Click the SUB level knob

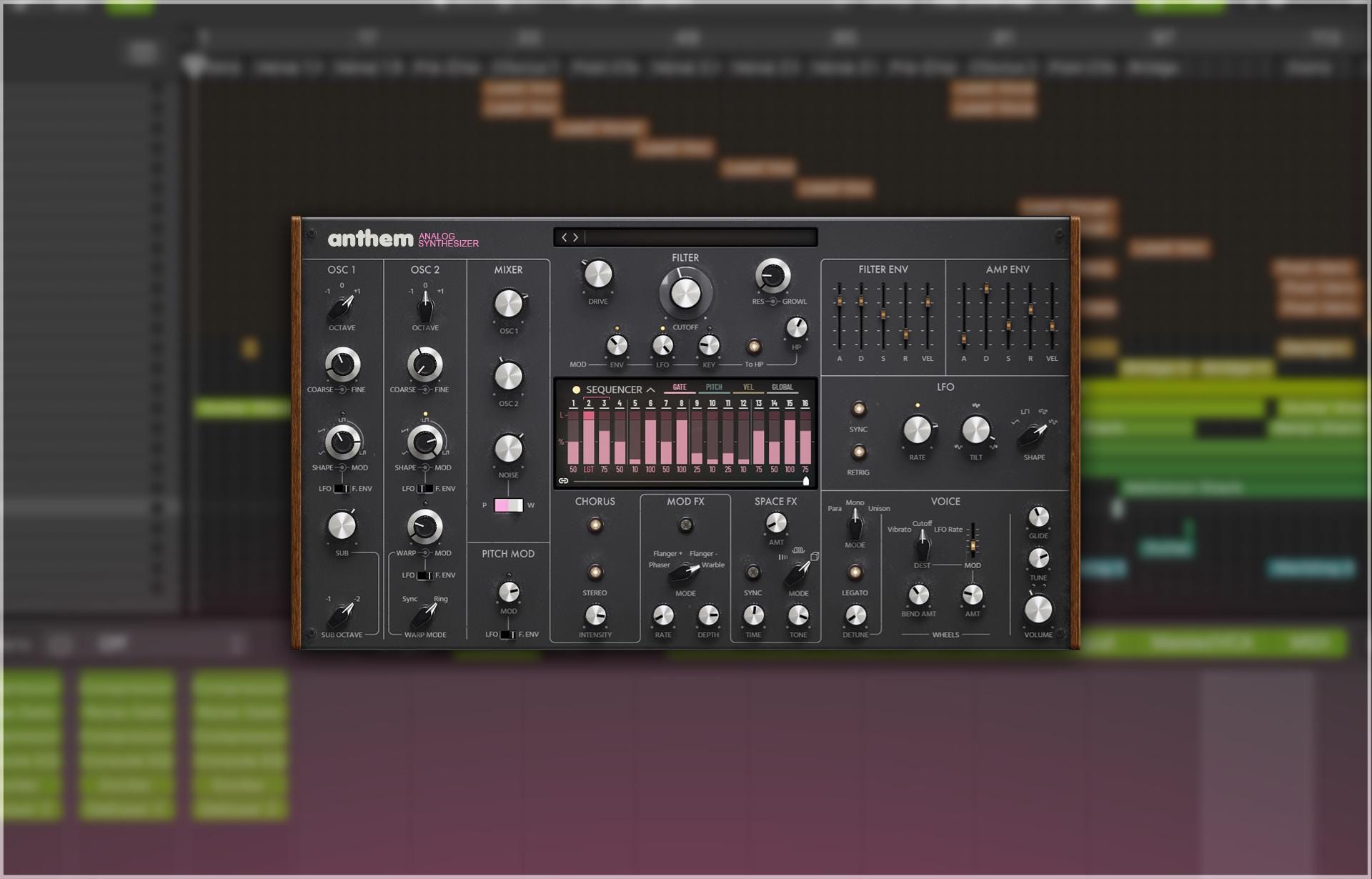click(x=342, y=526)
